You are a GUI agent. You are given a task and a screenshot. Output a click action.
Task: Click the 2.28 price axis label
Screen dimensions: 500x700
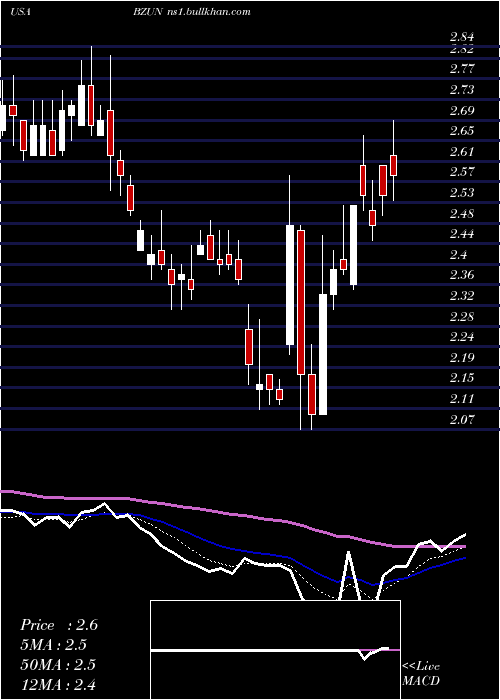point(462,317)
